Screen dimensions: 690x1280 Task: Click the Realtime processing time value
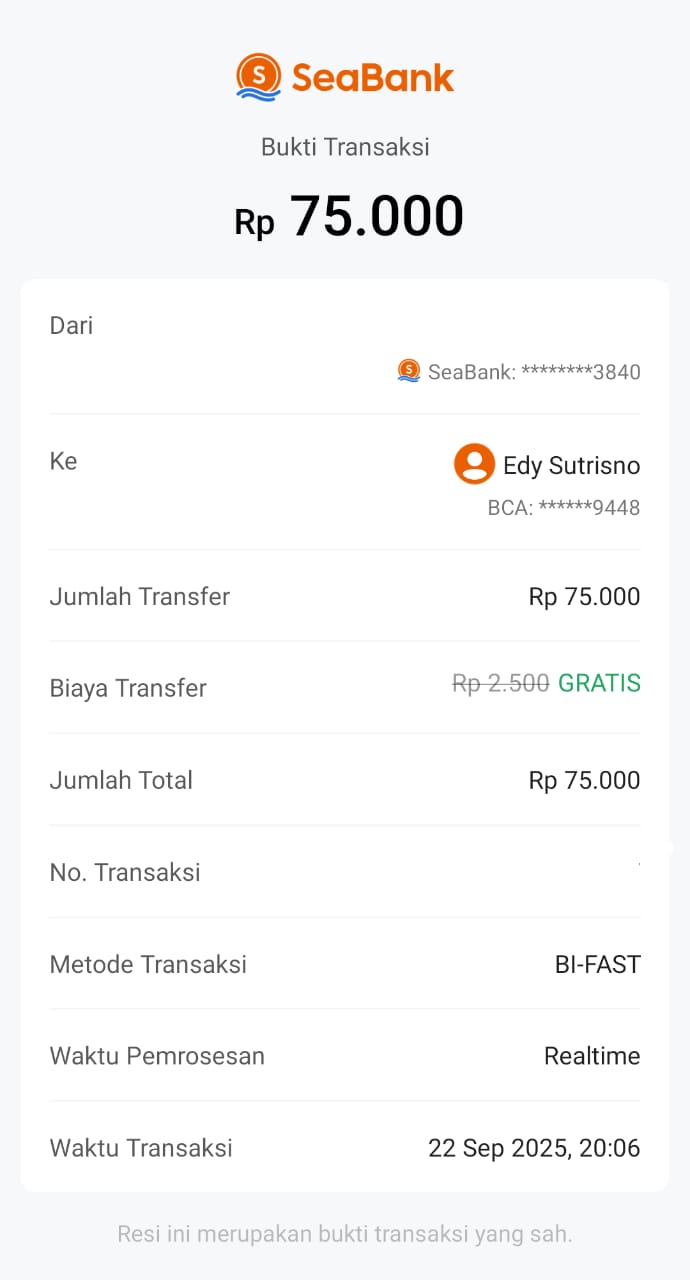coord(592,1056)
